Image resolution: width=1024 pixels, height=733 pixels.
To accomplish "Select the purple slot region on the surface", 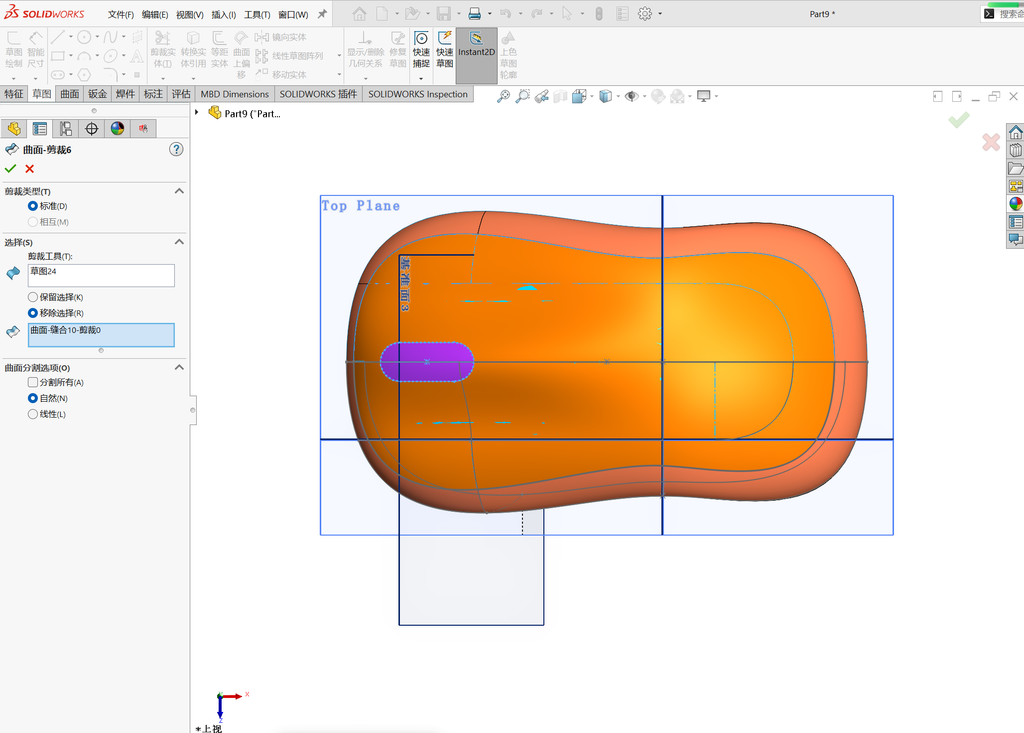I will point(426,361).
